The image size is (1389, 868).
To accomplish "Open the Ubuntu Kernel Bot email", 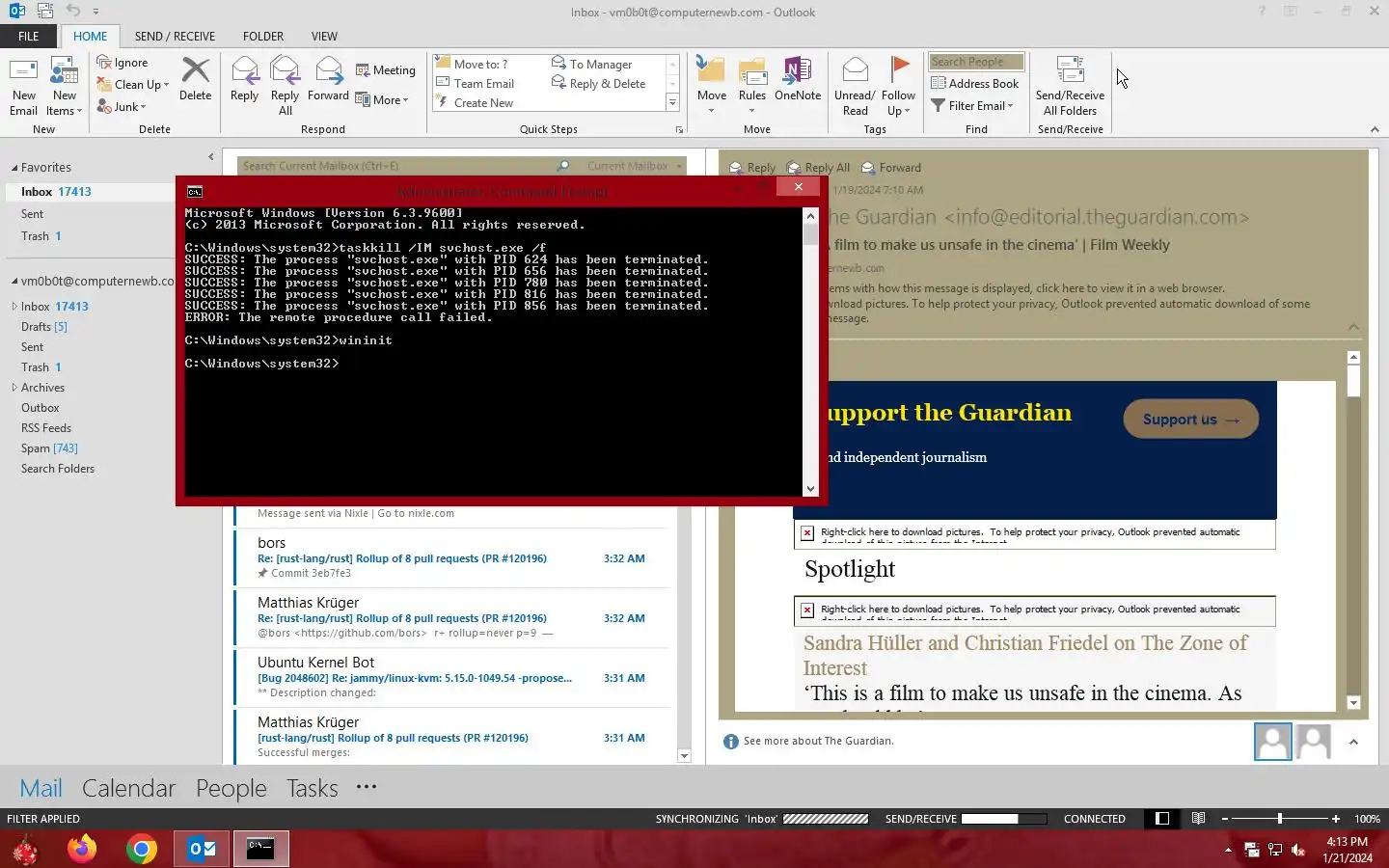I will [x=451, y=678].
